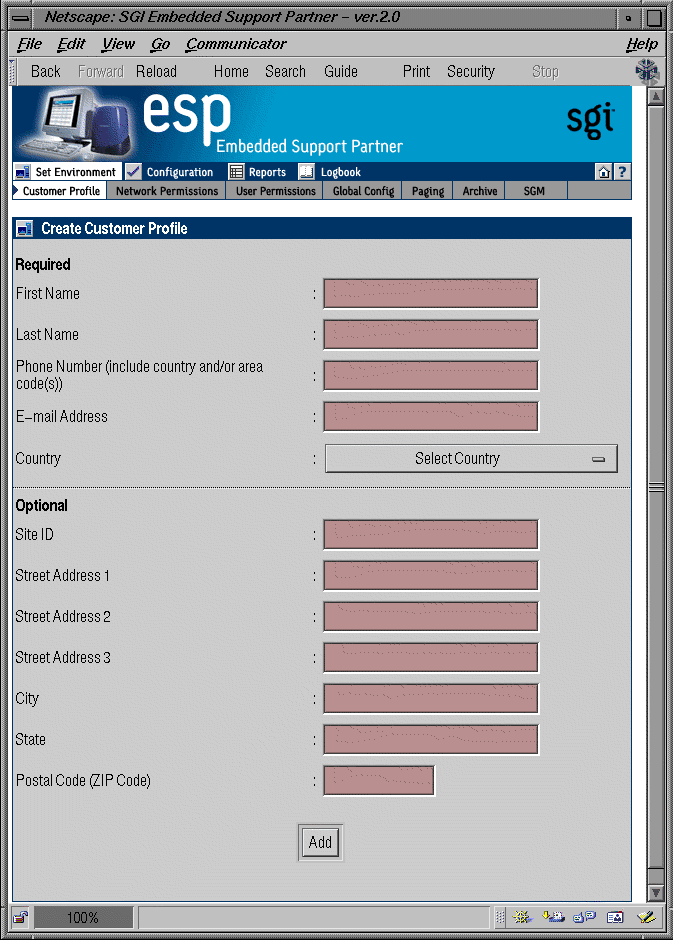Open the Select Country dropdown
The image size is (673, 940).
[471, 459]
